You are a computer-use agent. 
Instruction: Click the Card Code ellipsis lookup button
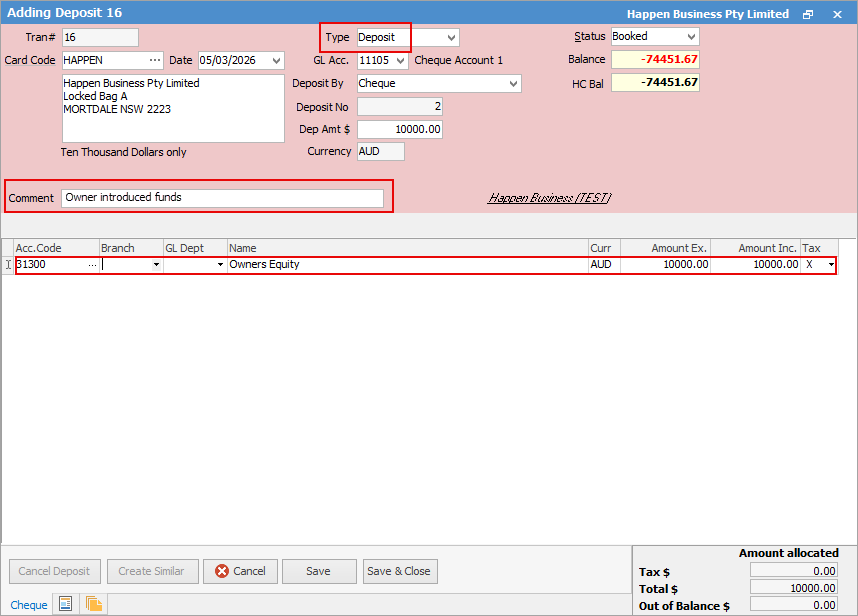coord(155,60)
